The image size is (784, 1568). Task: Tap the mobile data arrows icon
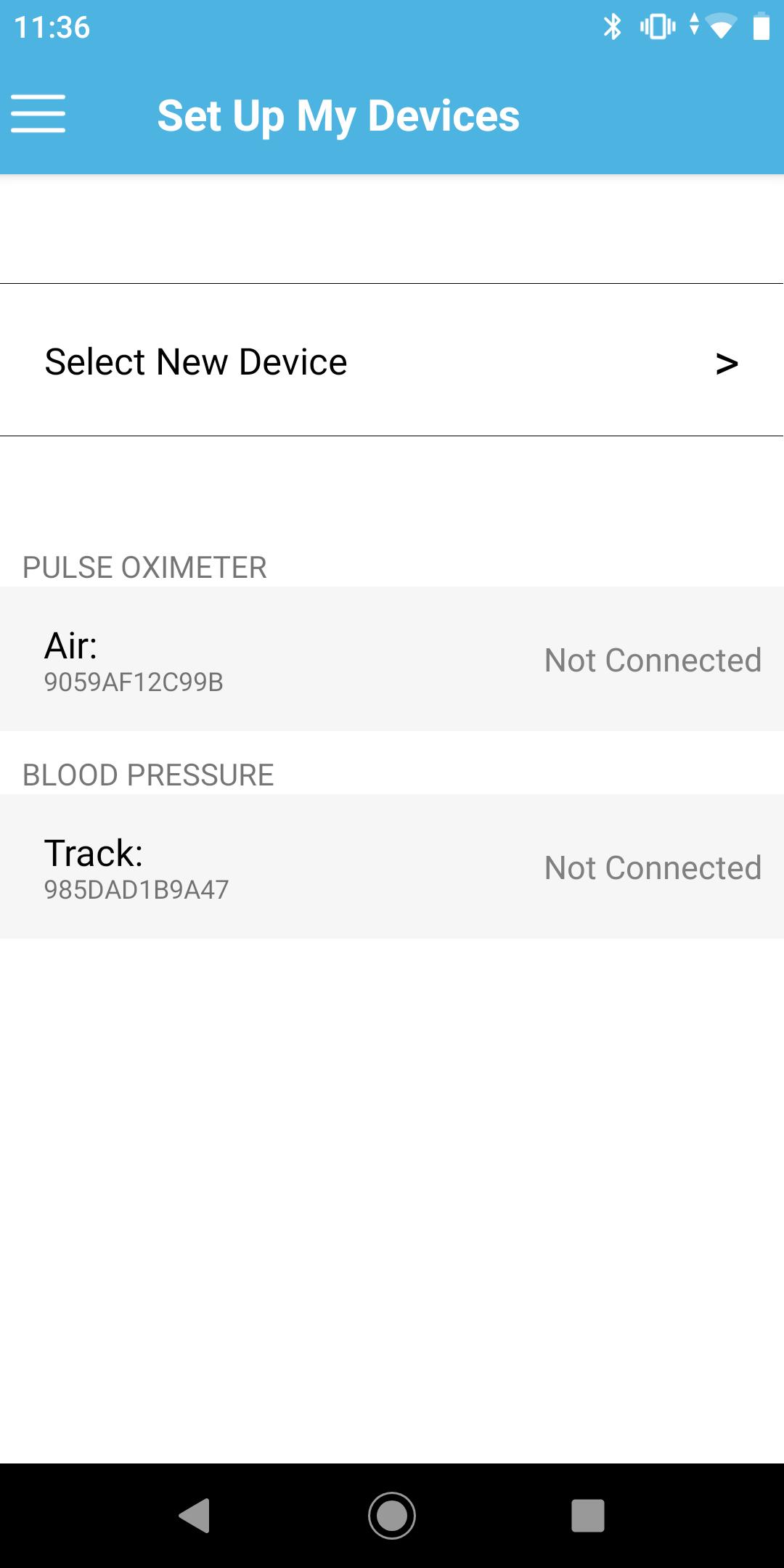pos(695,25)
